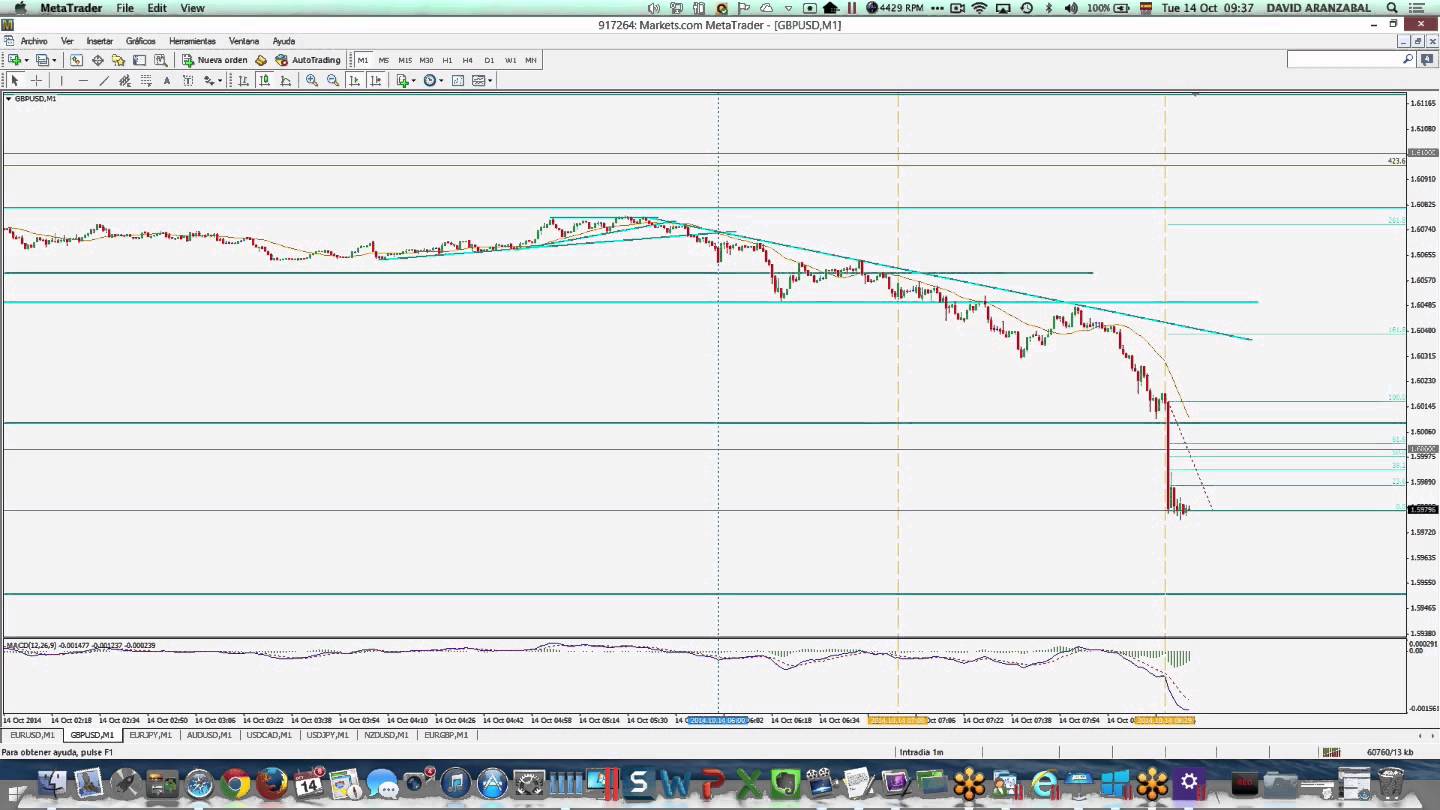The image size is (1440, 810).
Task: Click the Nueva orden button
Action: (x=214, y=60)
